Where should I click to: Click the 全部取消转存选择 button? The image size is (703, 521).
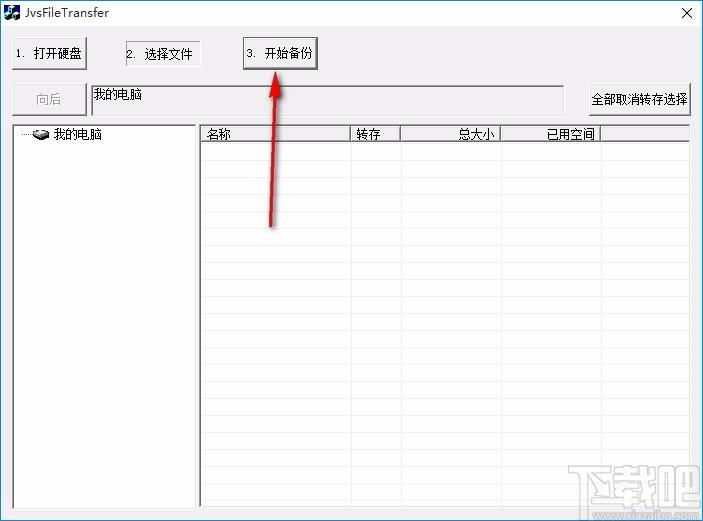coord(639,99)
